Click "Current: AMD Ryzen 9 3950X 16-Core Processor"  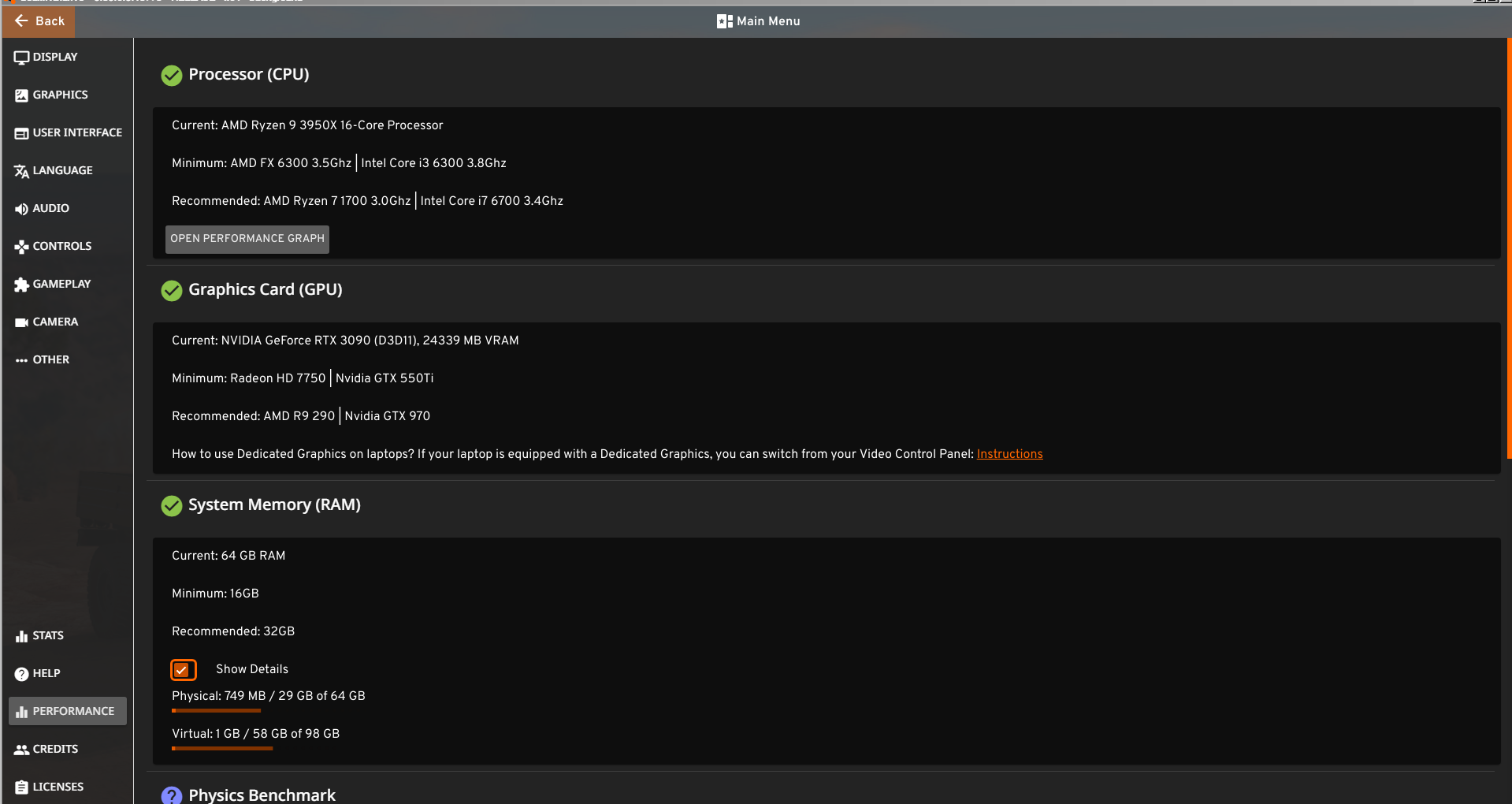(307, 125)
